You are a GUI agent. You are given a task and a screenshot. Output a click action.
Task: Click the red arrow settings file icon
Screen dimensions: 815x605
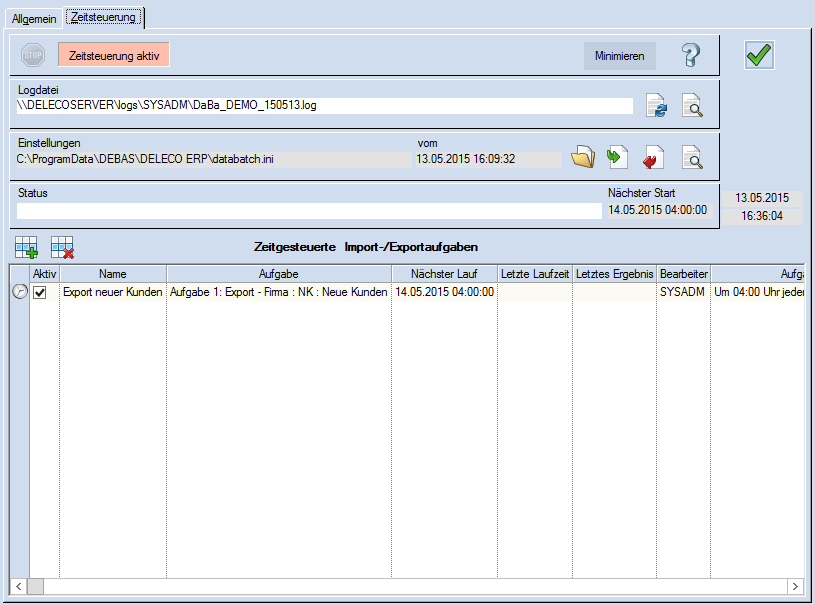coord(654,157)
